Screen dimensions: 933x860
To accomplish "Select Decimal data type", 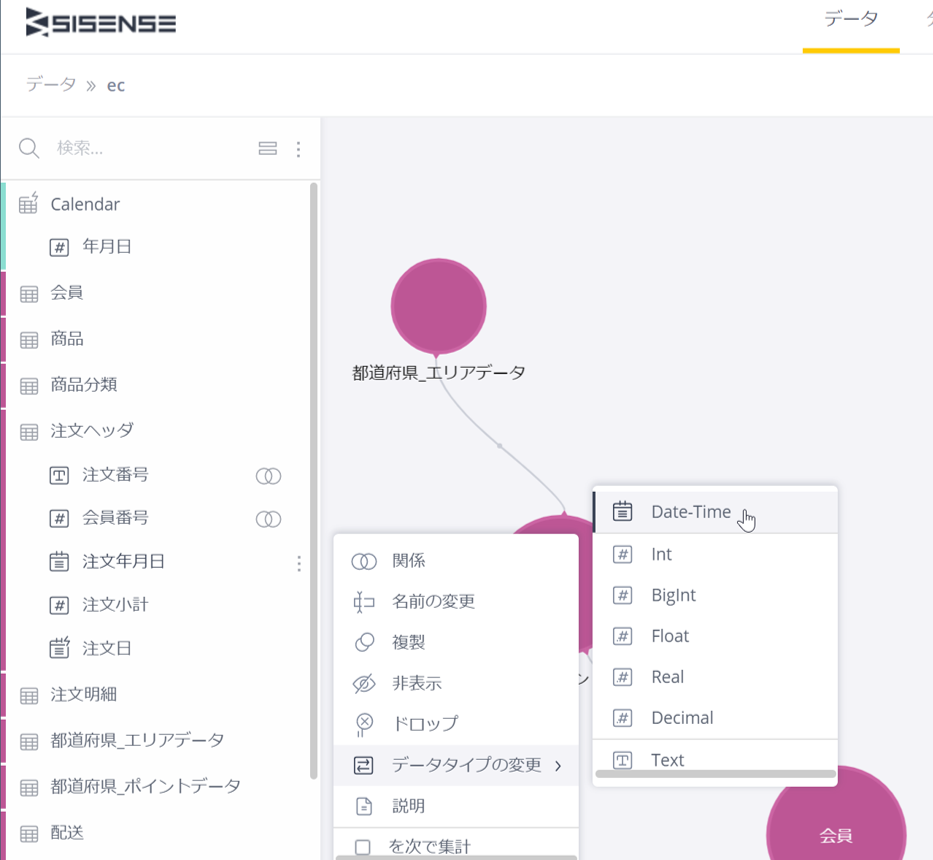I will point(716,718).
